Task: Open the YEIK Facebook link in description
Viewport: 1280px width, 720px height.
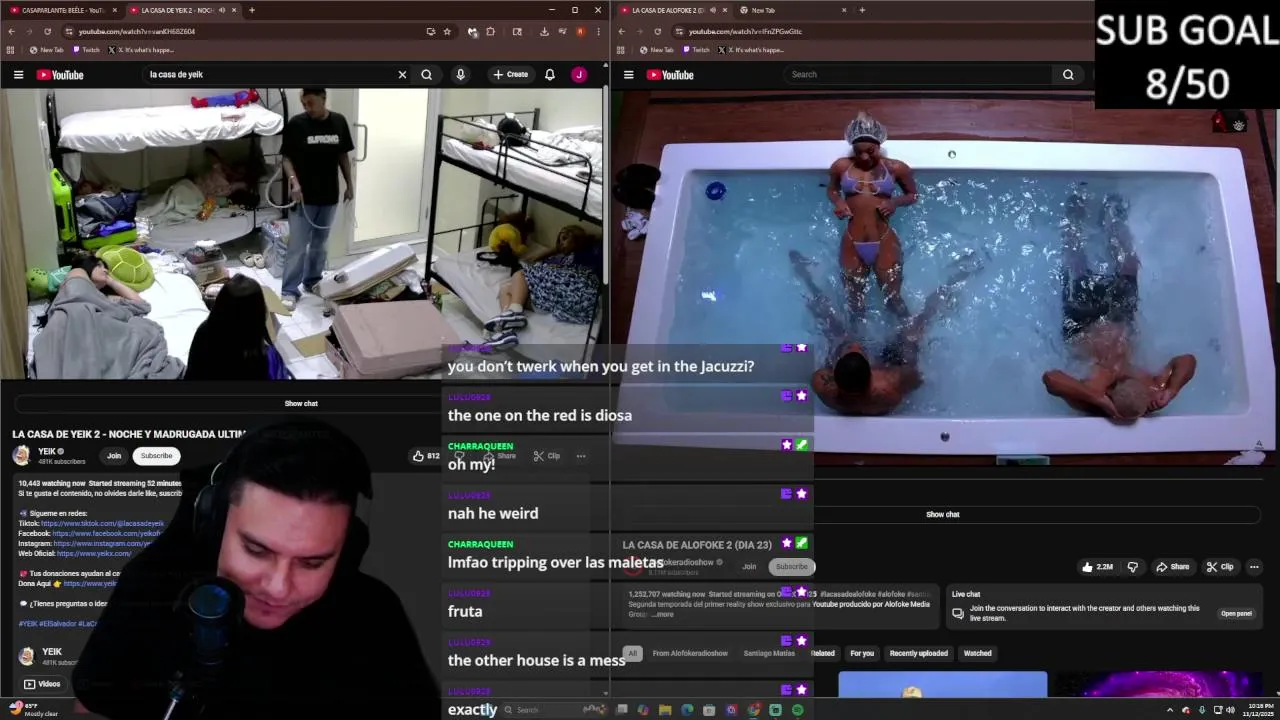Action: [107, 533]
